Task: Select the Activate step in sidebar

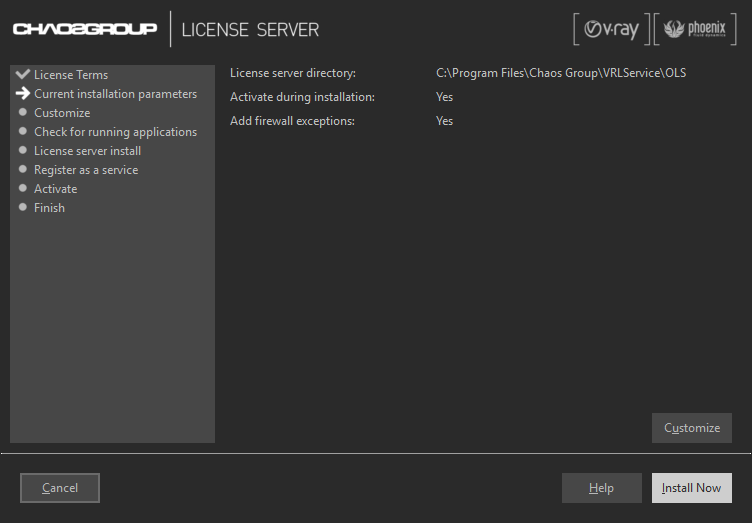Action: 56,188
